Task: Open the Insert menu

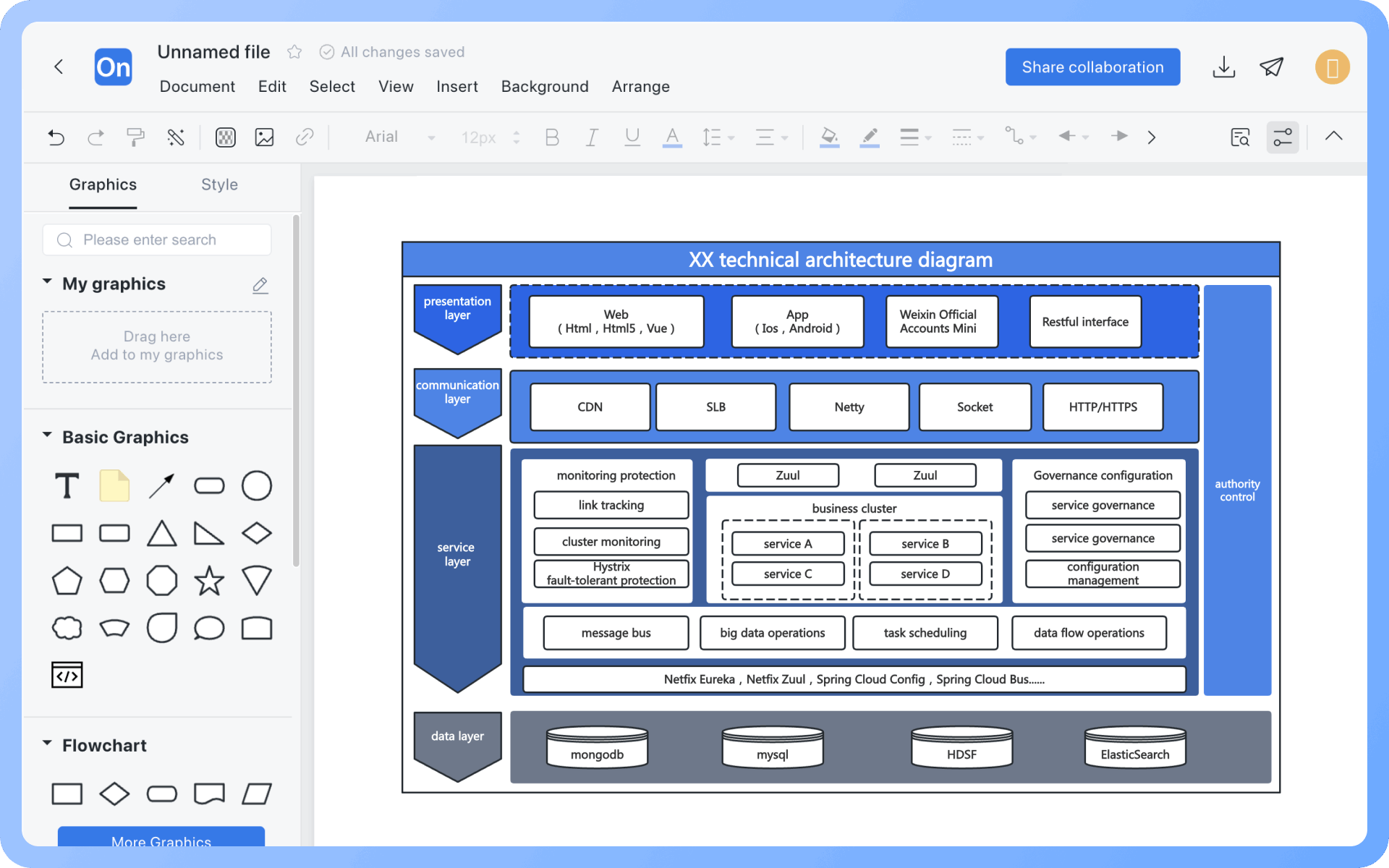Action: coord(457,86)
